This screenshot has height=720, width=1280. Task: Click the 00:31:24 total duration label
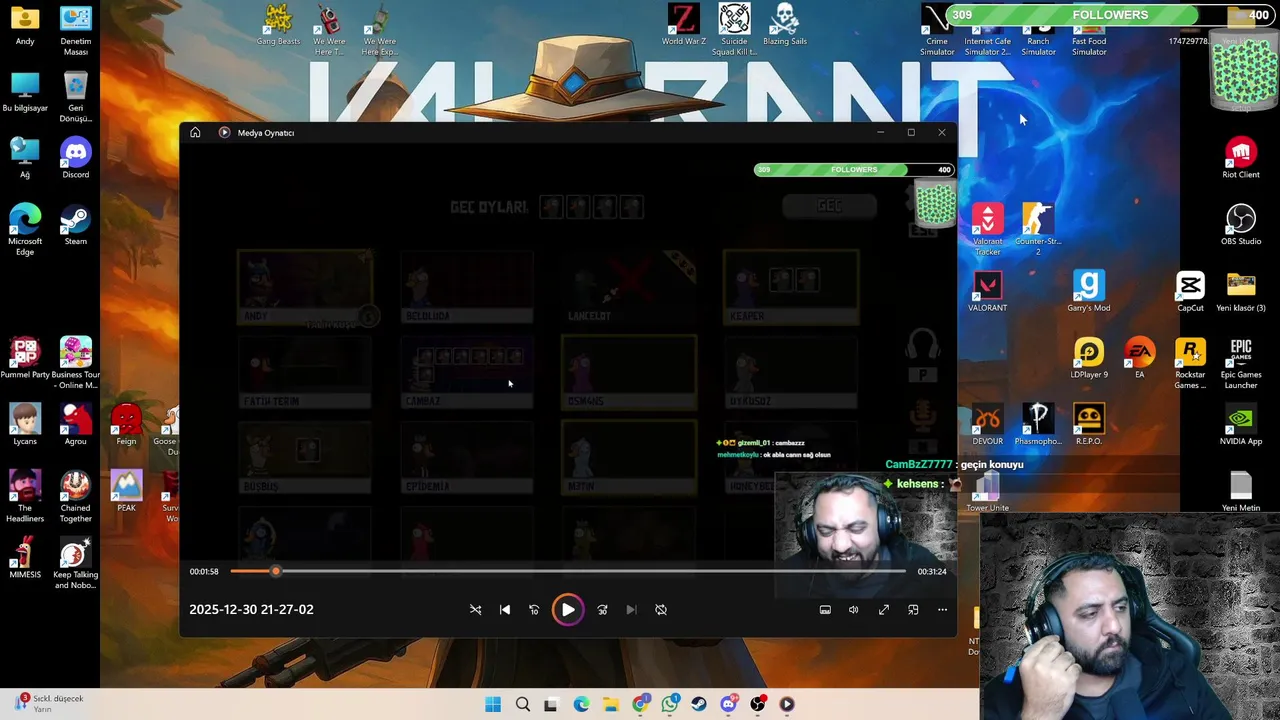pyautogui.click(x=932, y=572)
